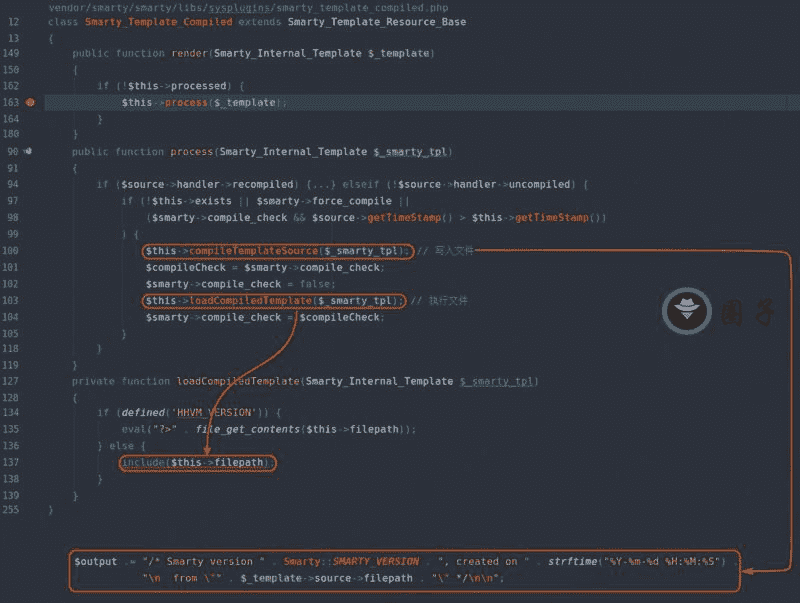Click the SMARTY_VERSION constant in the output snippet
800x603 pixels.
376,561
